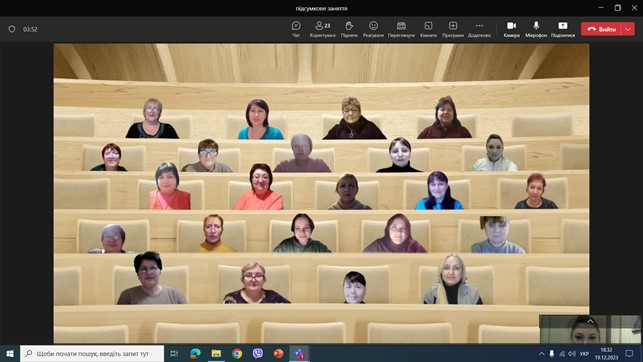Expand the leave options dropdown arrow
Viewport: 643px width, 362px height.
[x=628, y=29]
